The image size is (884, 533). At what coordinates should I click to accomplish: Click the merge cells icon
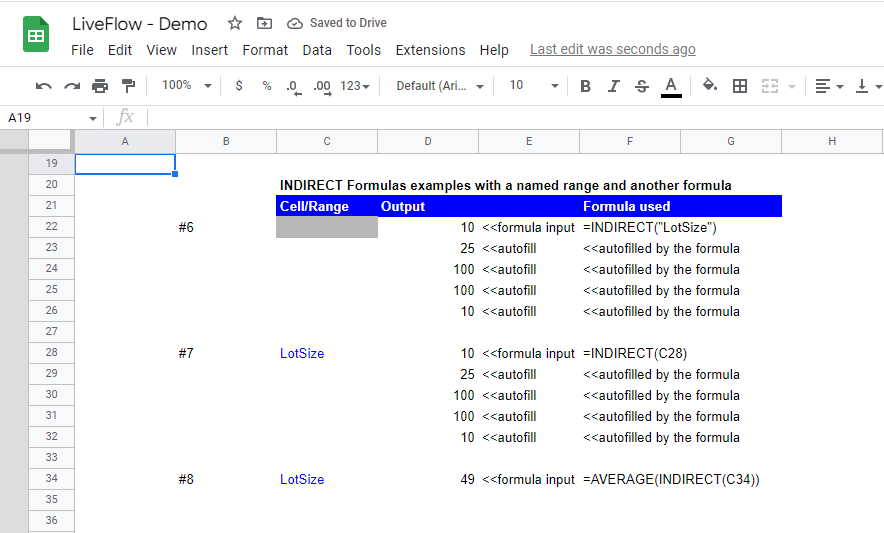click(x=770, y=86)
